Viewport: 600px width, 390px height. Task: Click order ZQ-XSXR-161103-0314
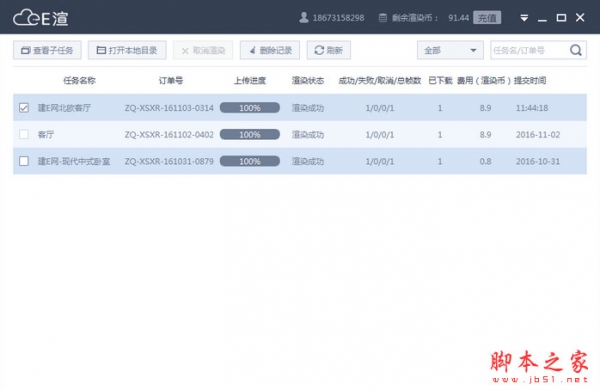pyautogui.click(x=169, y=108)
